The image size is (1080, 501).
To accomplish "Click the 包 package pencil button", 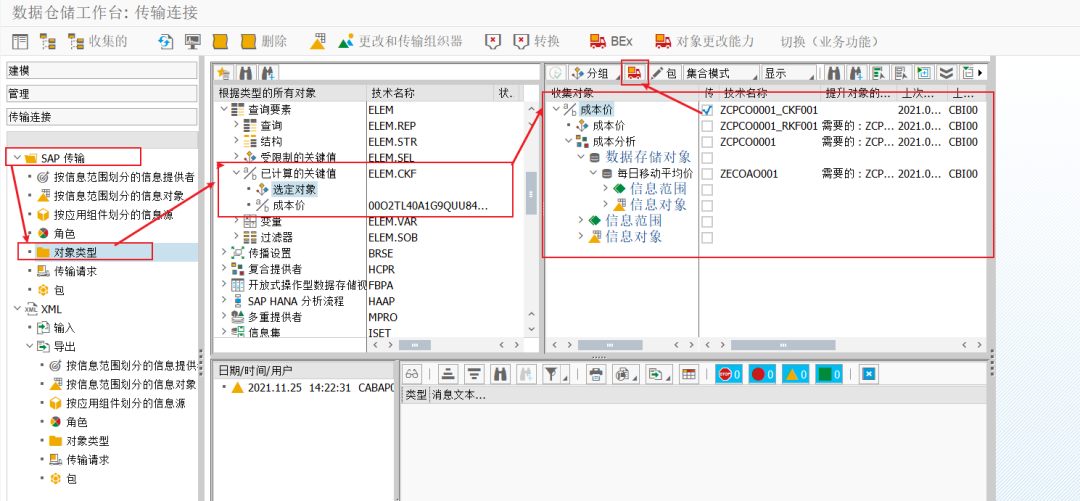I will coord(665,73).
